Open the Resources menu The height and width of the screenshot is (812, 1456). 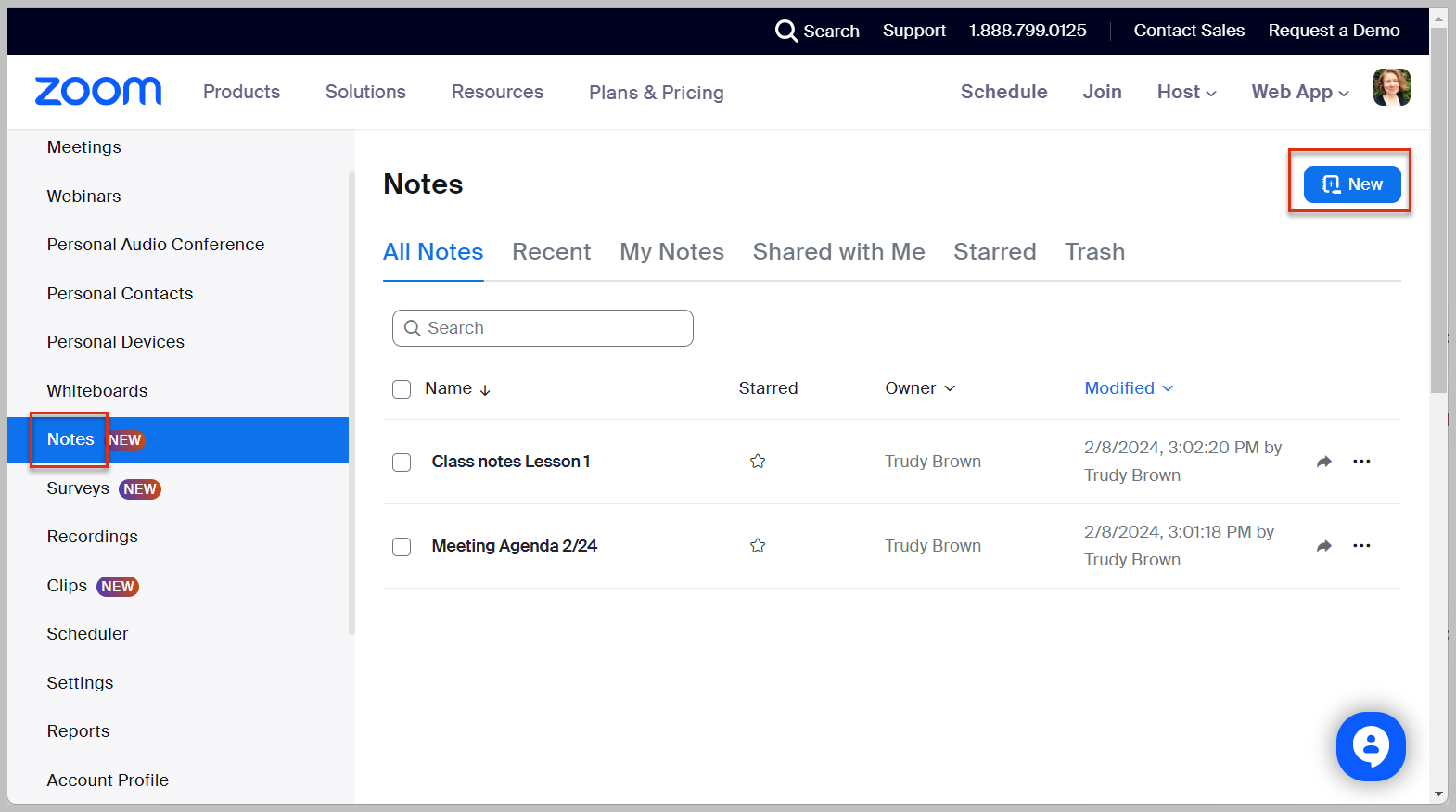[498, 92]
